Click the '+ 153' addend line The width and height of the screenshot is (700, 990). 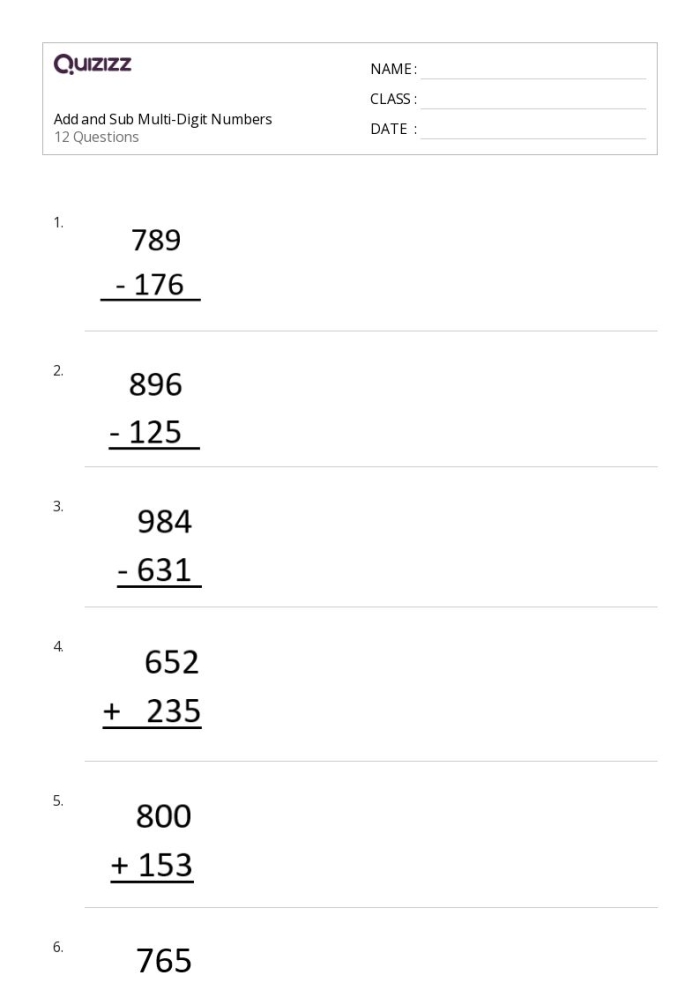pos(152,865)
